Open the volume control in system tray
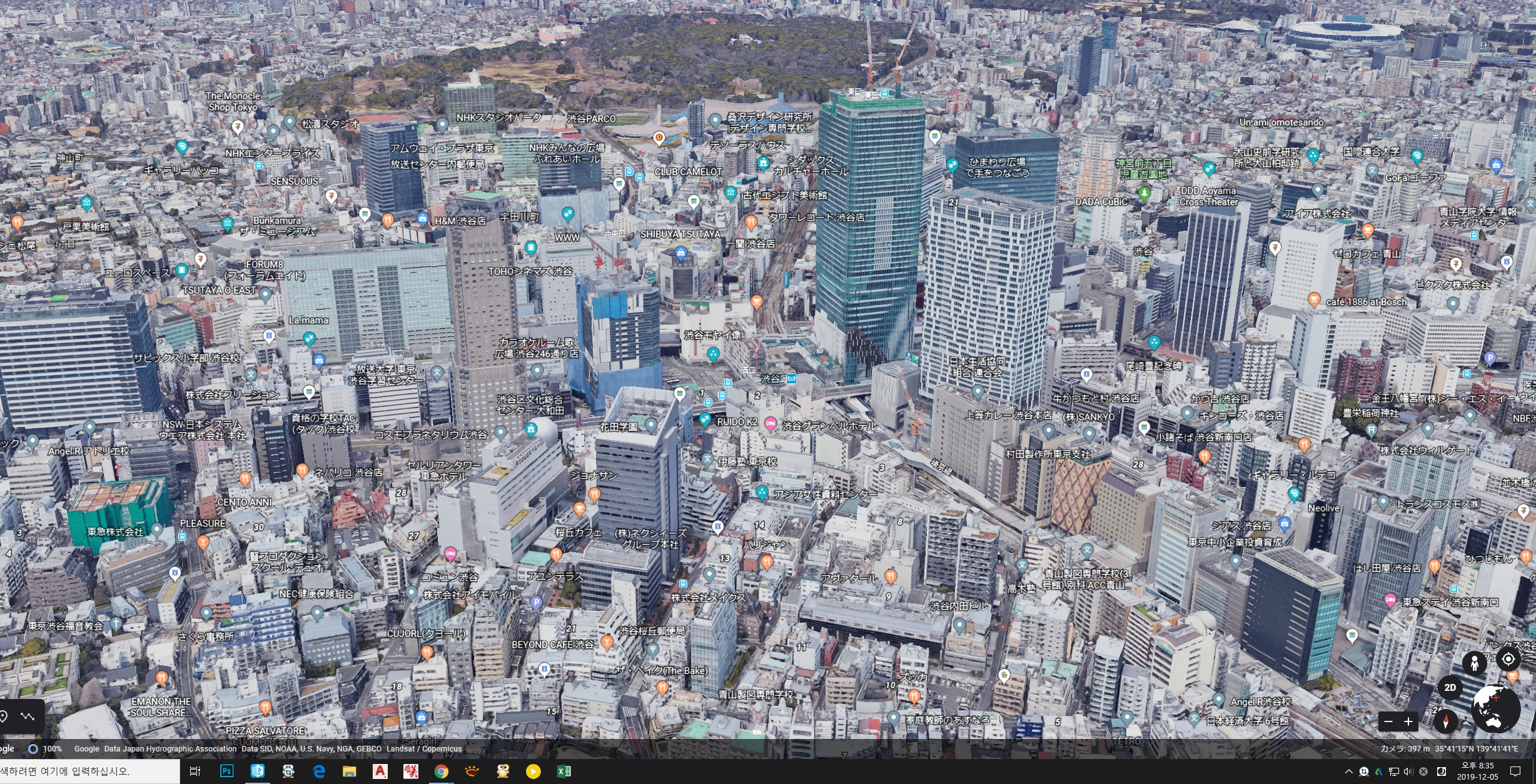Screen dimensions: 1536x784 (x=1408, y=771)
